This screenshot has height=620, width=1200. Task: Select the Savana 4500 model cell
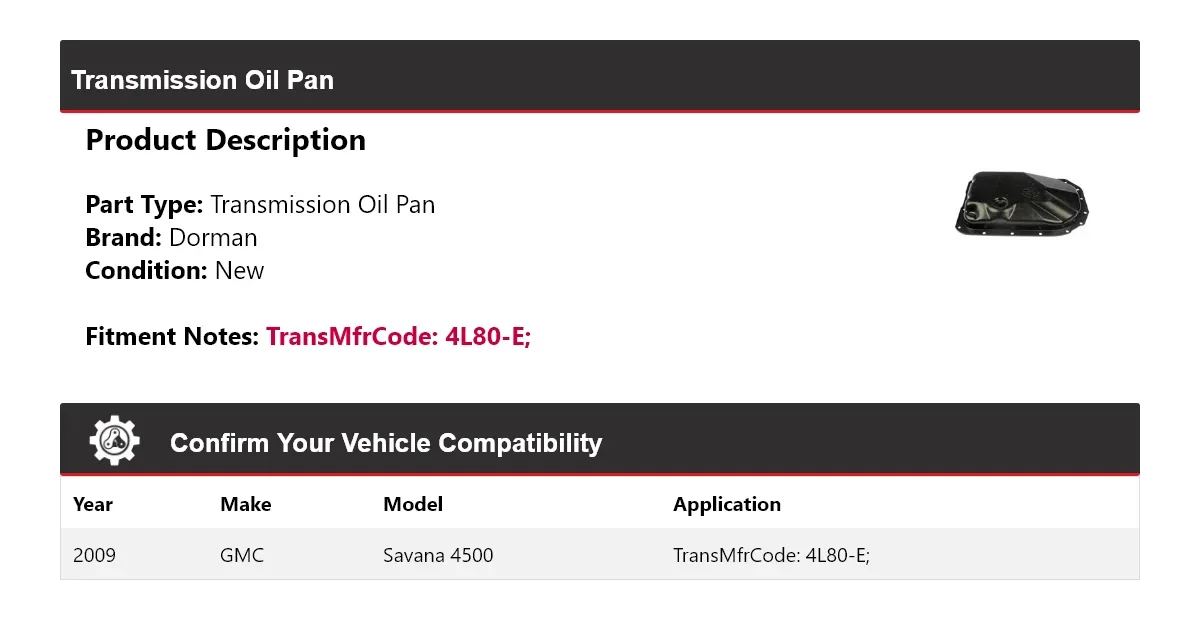click(x=438, y=554)
